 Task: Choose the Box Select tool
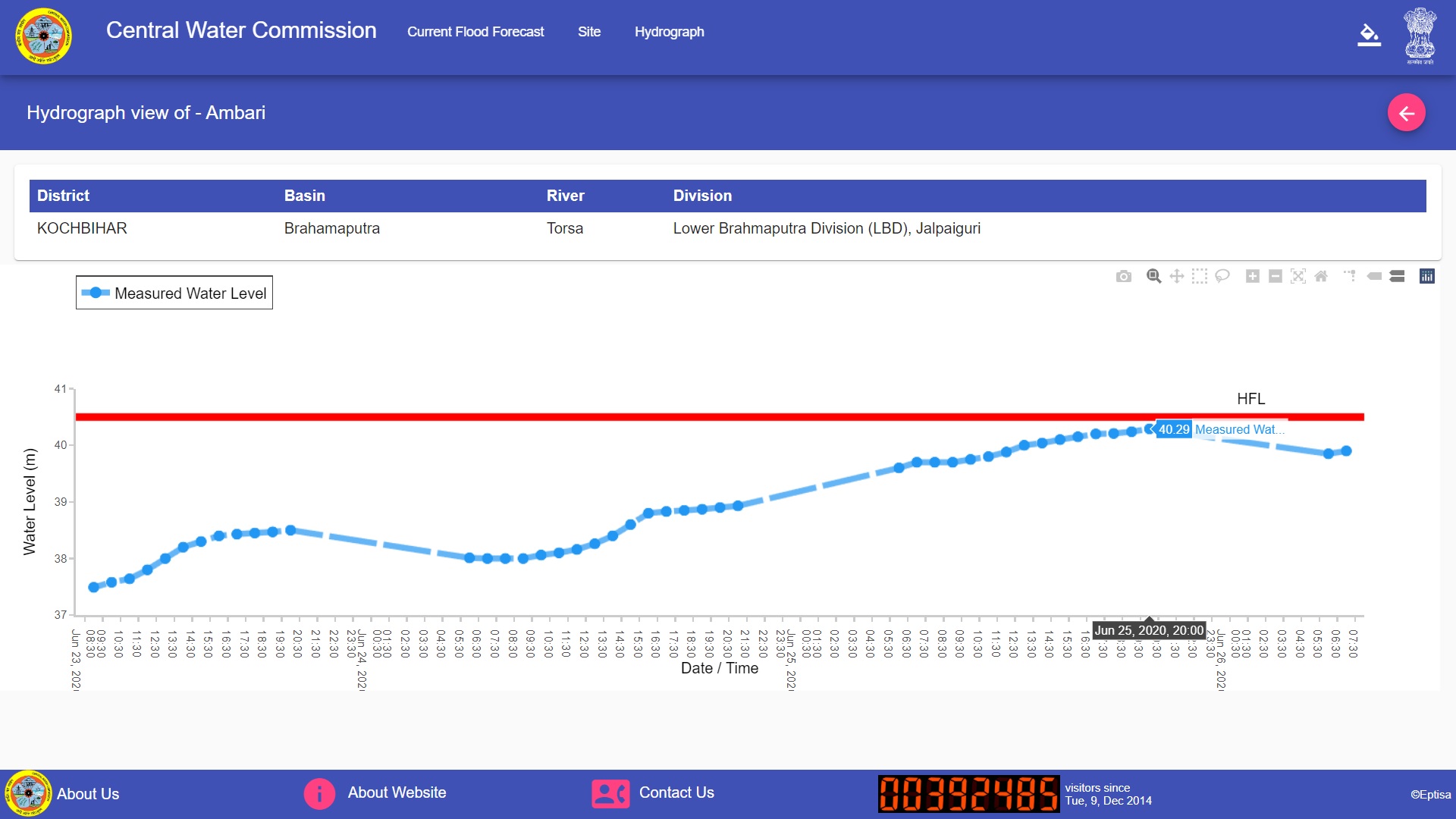click(1199, 277)
